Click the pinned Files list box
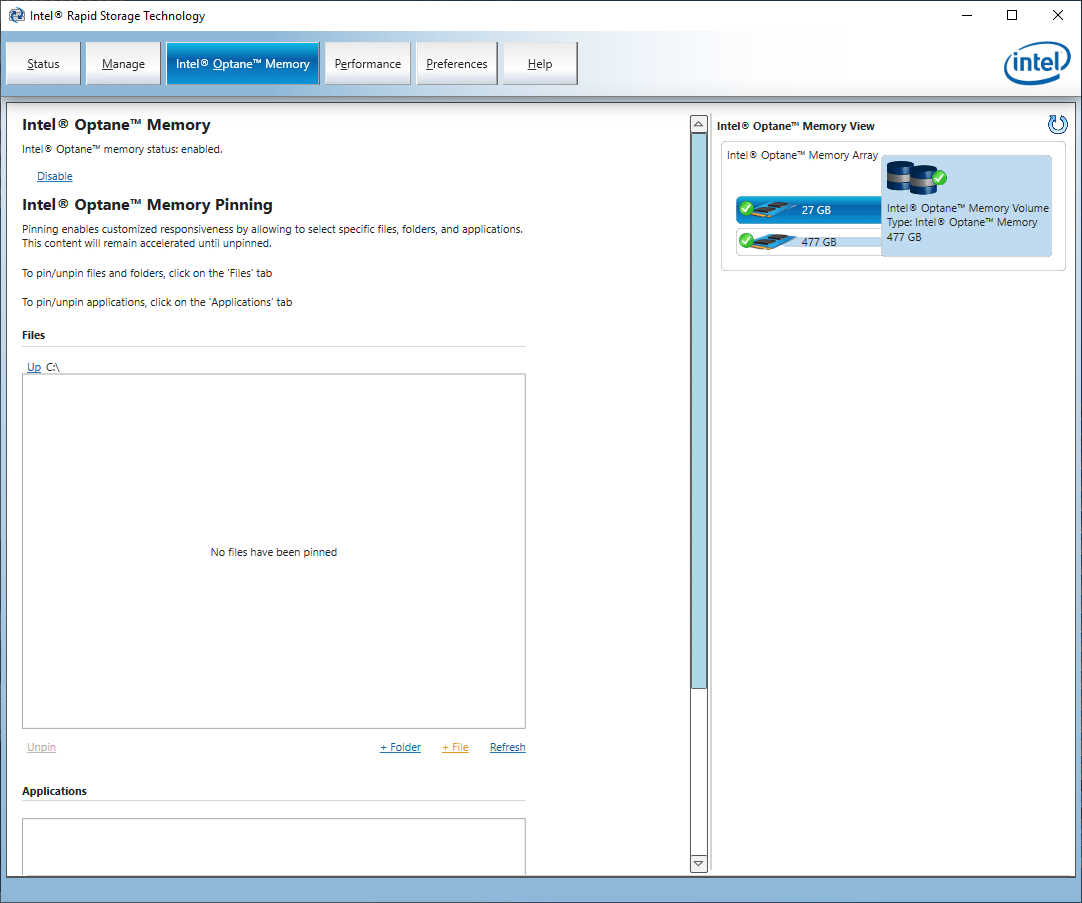The image size is (1082, 903). [x=274, y=551]
